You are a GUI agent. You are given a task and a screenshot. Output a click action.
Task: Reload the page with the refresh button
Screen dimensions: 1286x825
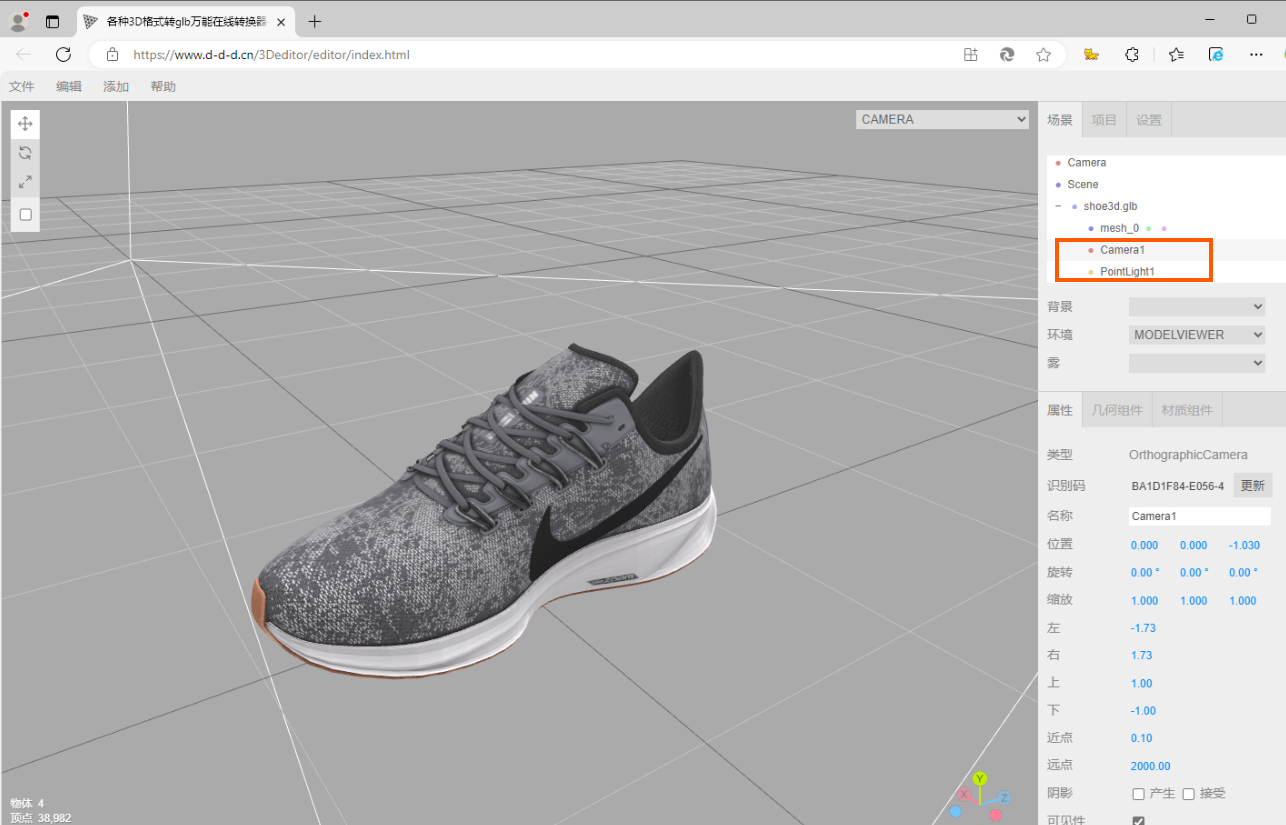(63, 55)
